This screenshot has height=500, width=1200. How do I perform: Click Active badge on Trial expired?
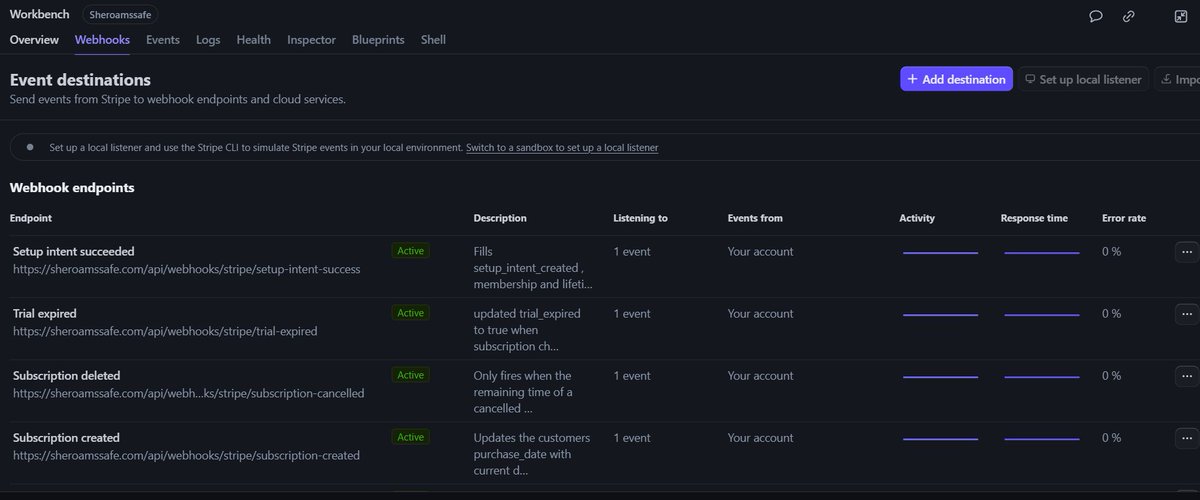pyautogui.click(x=411, y=313)
